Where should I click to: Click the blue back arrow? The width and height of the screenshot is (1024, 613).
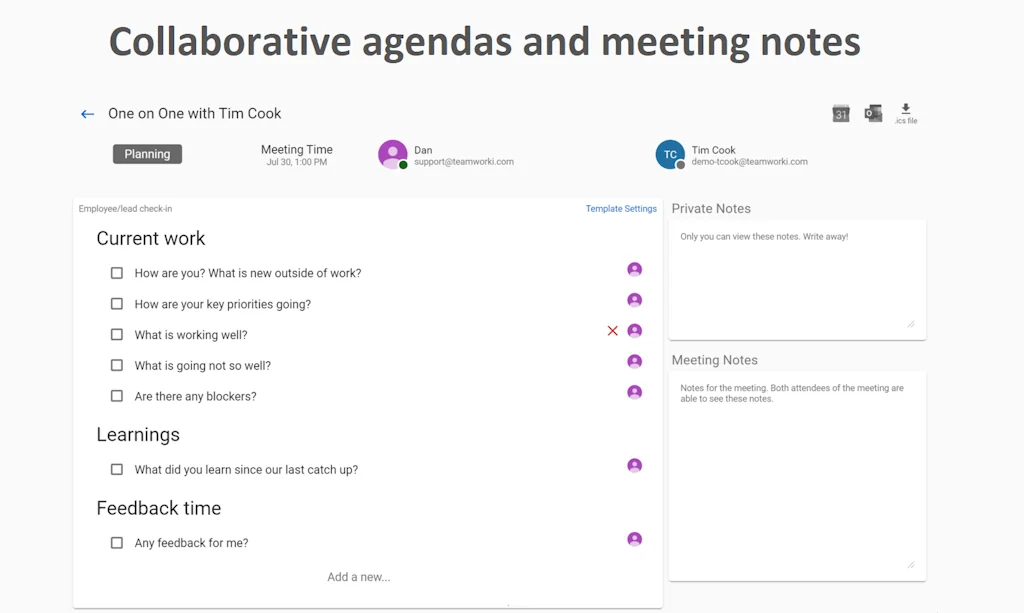click(87, 113)
